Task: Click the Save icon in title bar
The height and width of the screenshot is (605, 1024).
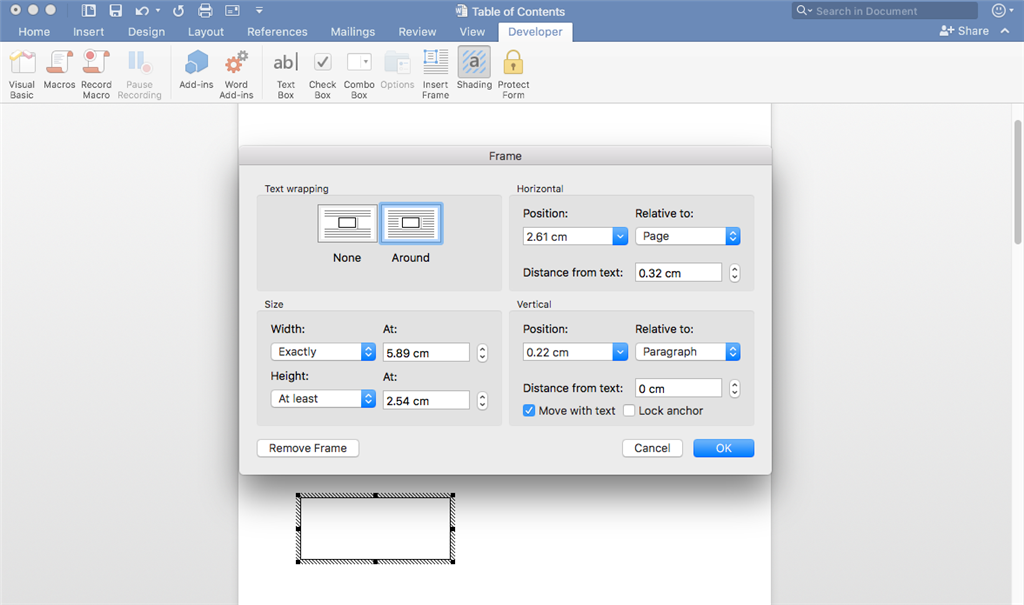Action: click(x=116, y=10)
